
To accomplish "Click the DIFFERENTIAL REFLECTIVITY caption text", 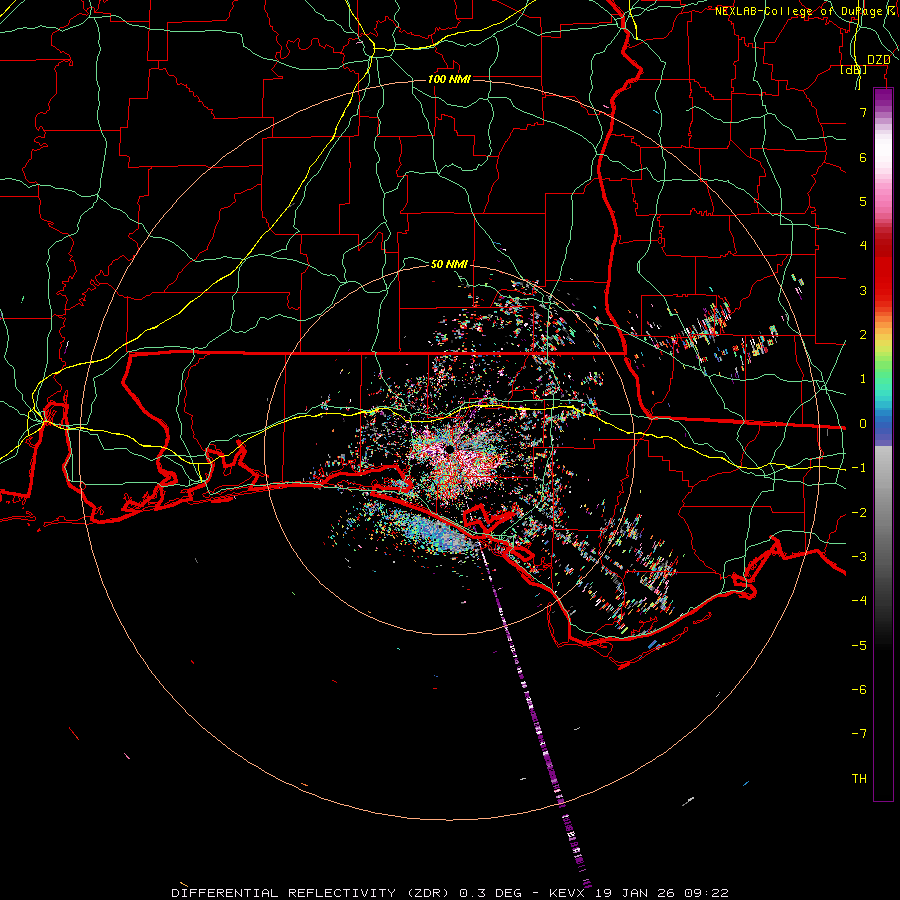I will click(x=284, y=893).
